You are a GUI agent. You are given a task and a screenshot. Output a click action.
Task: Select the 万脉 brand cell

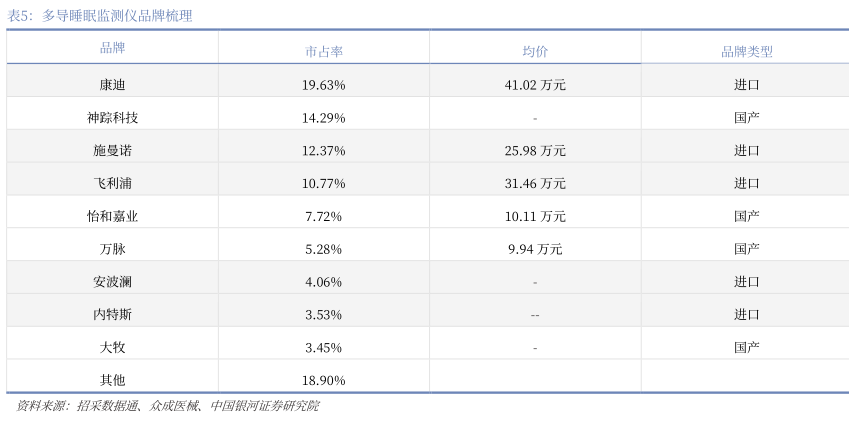[x=112, y=249]
